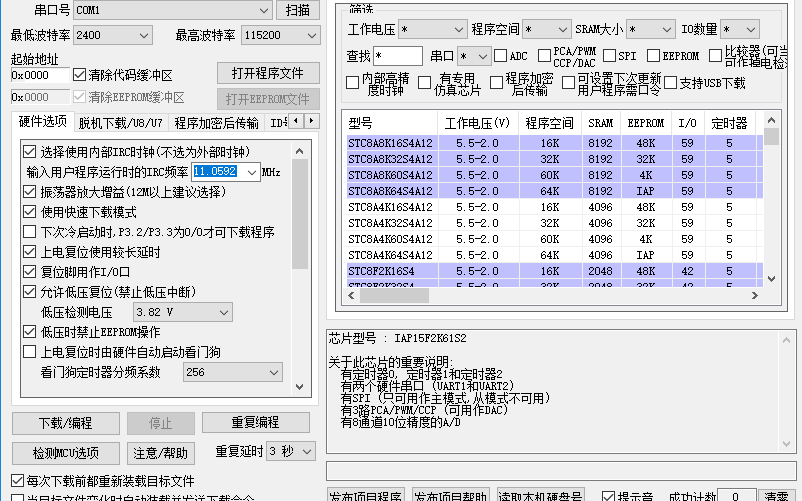Toggle 提示音 checkbox

point(608,496)
